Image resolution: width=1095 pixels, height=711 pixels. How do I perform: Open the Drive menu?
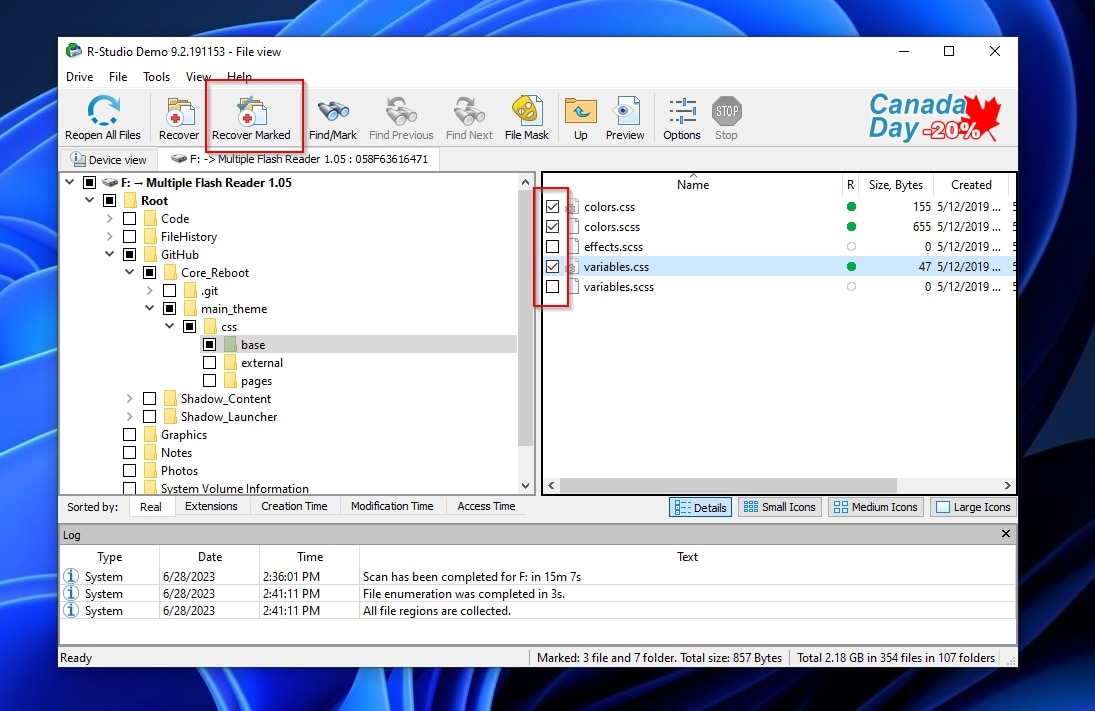click(x=79, y=76)
